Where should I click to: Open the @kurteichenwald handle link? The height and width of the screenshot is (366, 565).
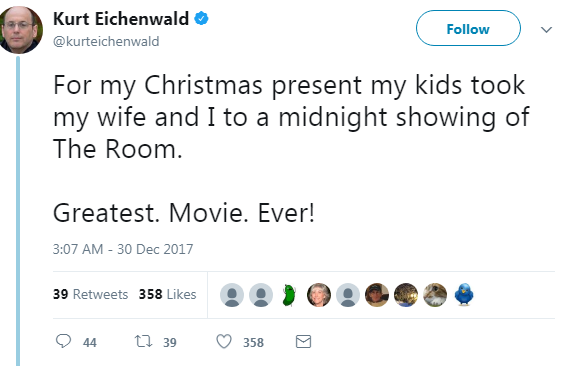tap(106, 41)
